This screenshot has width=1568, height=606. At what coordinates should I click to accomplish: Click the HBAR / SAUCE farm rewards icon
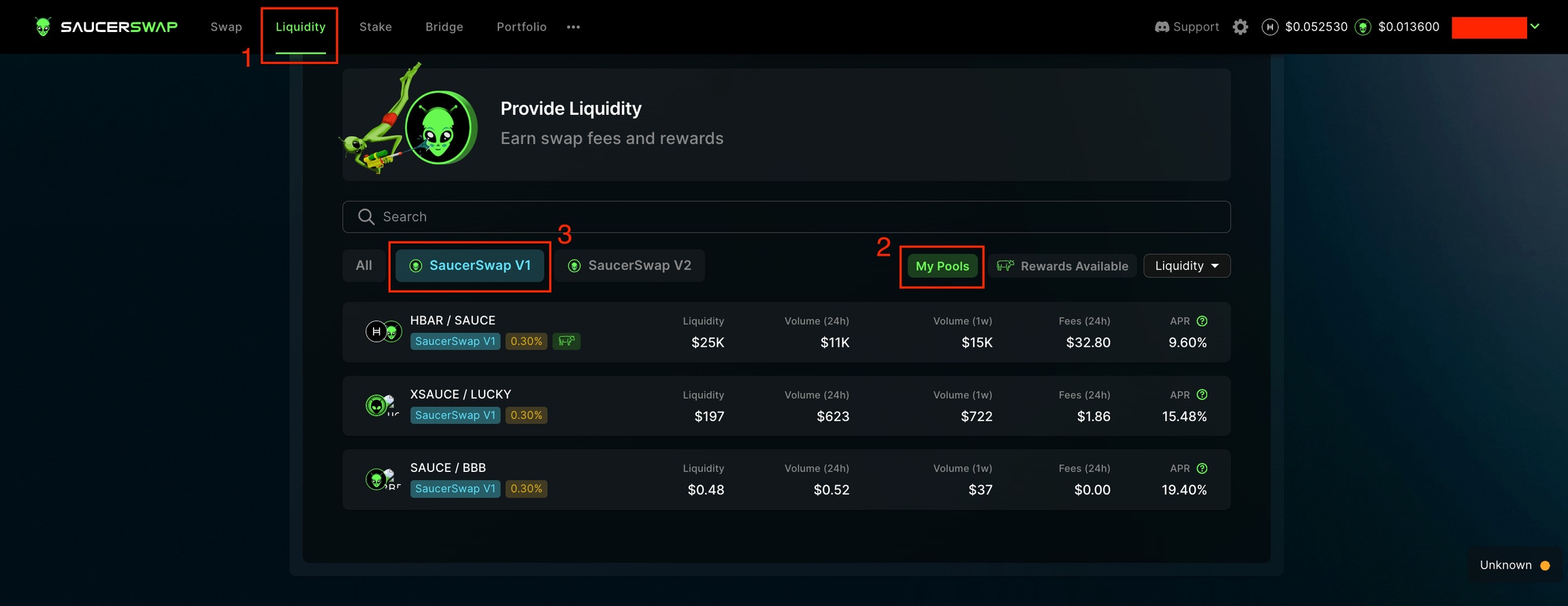click(x=566, y=341)
